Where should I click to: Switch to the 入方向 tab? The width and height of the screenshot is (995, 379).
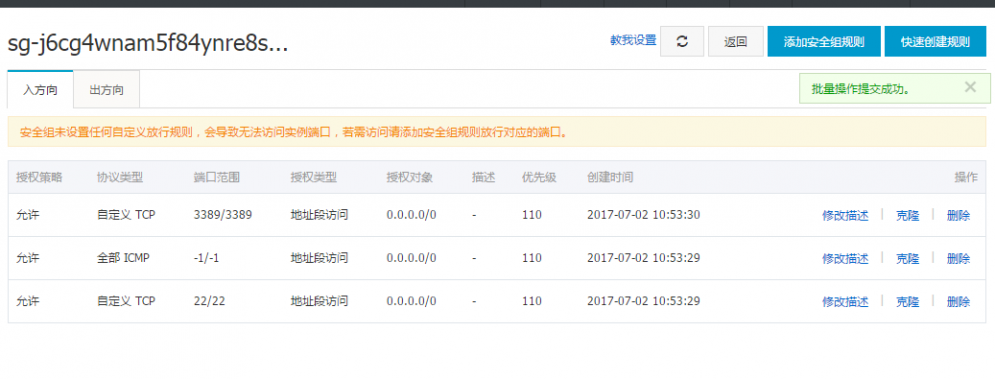tap(41, 90)
